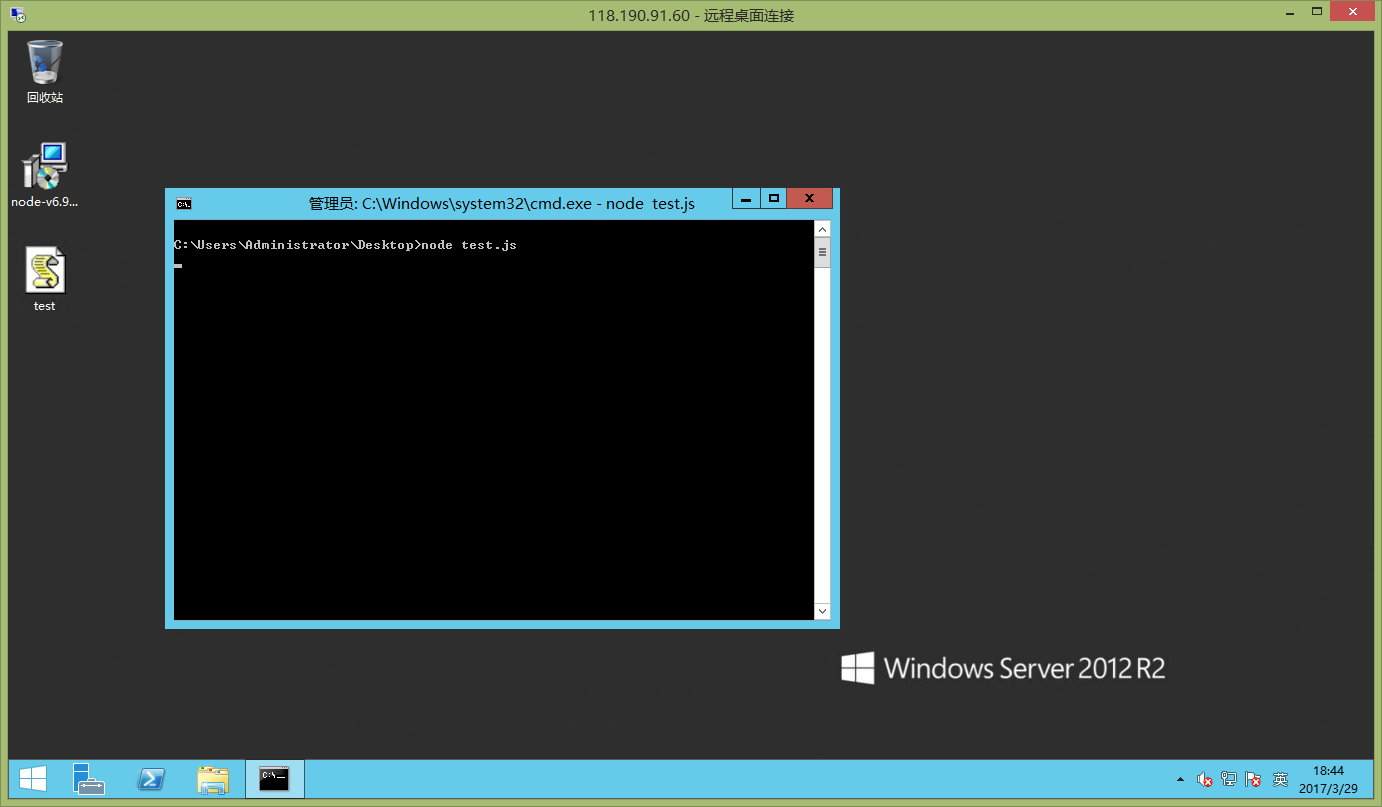1382x807 pixels.
Task: Click the cmd title text '管理员: C:\Windows\system32\cmd.exe'
Action: point(451,204)
